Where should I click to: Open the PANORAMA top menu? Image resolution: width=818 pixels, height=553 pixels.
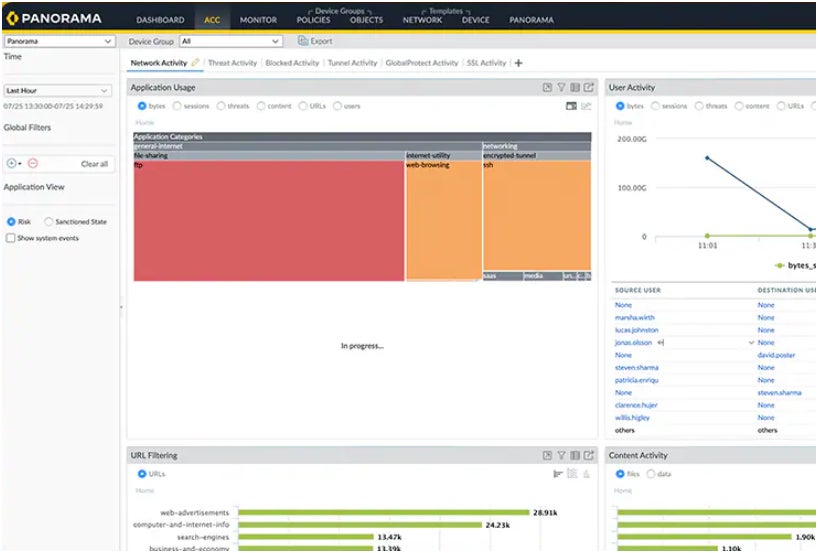pos(532,20)
